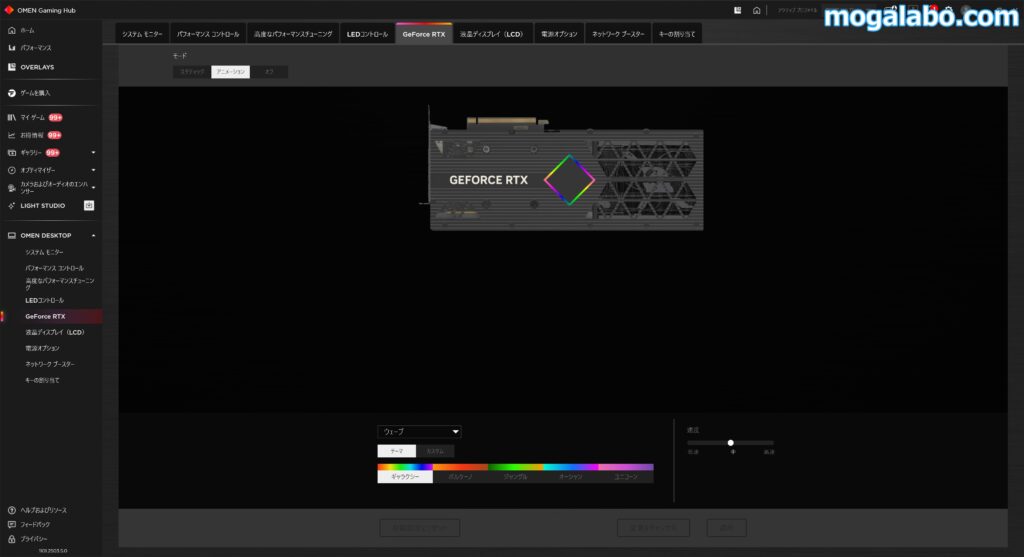
Task: Select the ギャラクシー (Galaxy) theme label
Action: tap(405, 477)
